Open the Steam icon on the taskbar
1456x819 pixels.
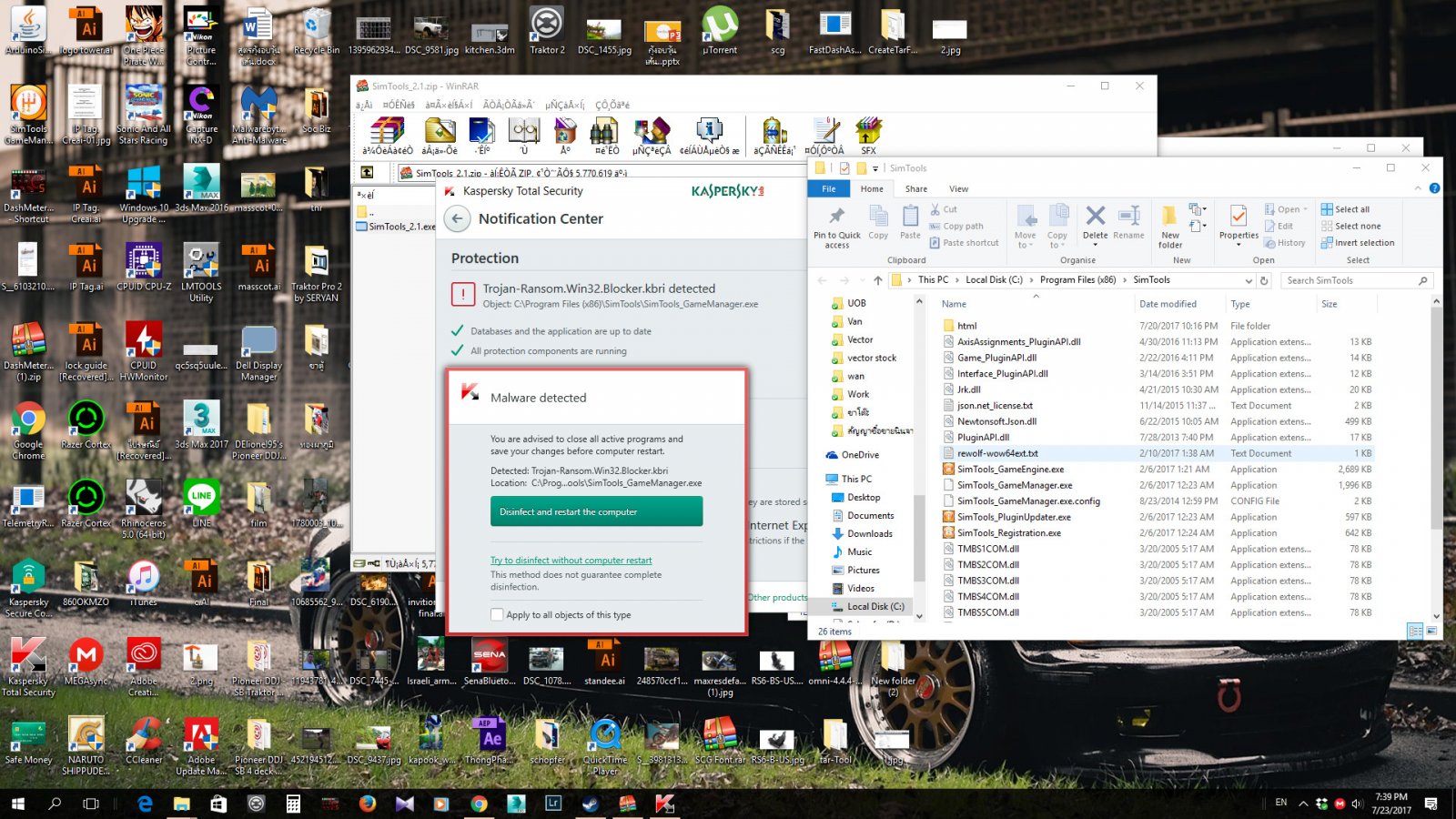click(591, 804)
